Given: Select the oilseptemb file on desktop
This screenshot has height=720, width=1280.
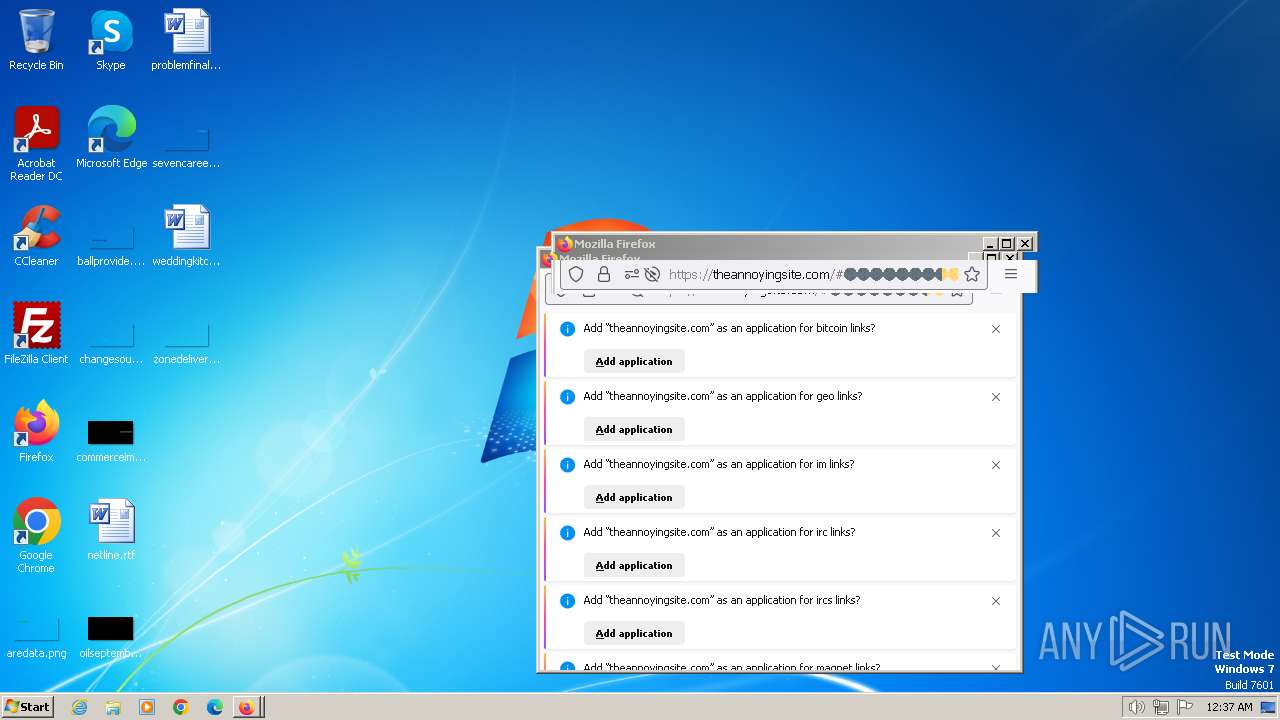Looking at the screenshot, I should click(x=111, y=628).
